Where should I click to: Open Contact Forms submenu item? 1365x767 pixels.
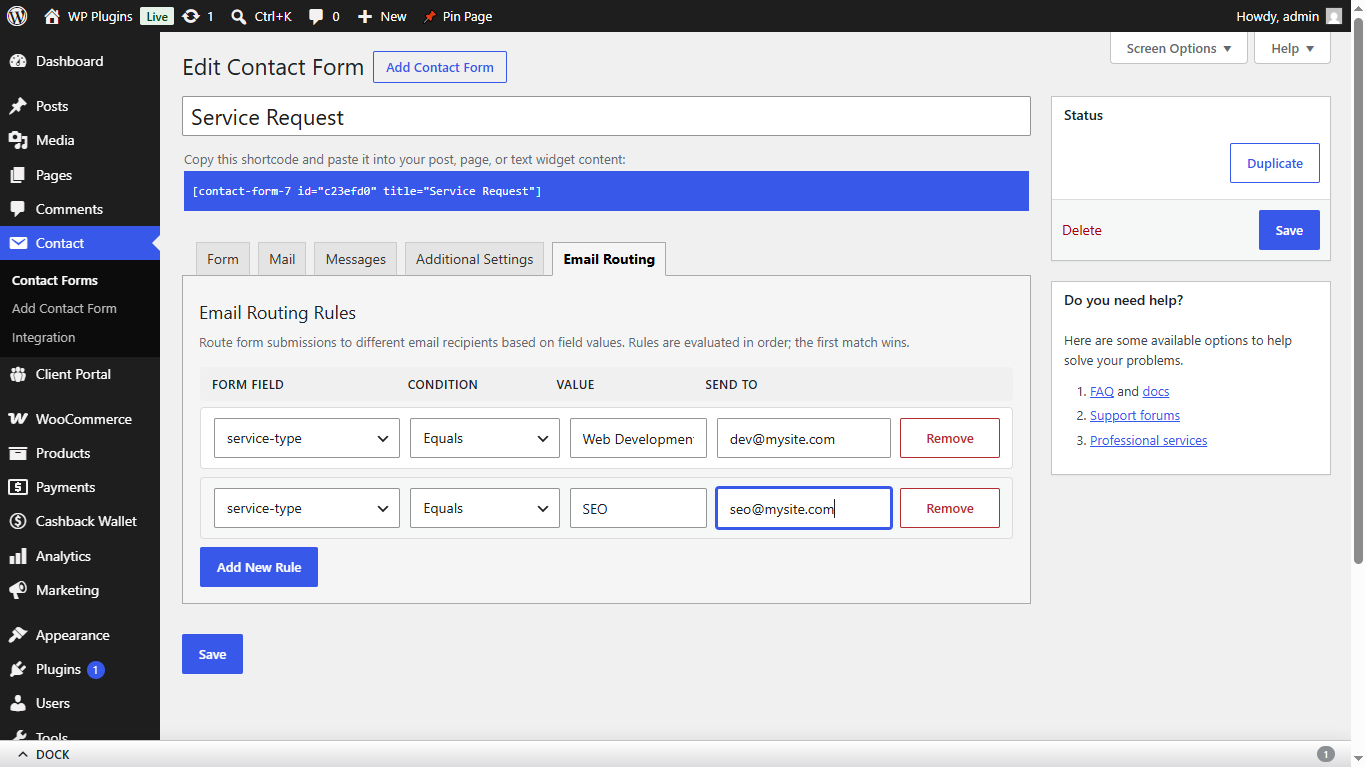click(x=55, y=280)
